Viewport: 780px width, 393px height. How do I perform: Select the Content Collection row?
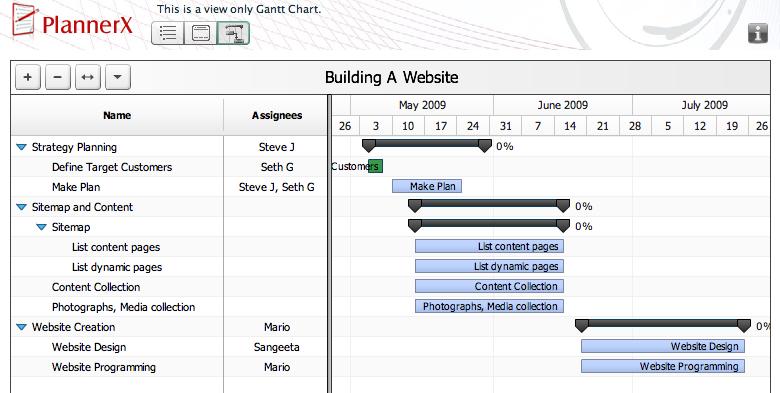click(169, 287)
